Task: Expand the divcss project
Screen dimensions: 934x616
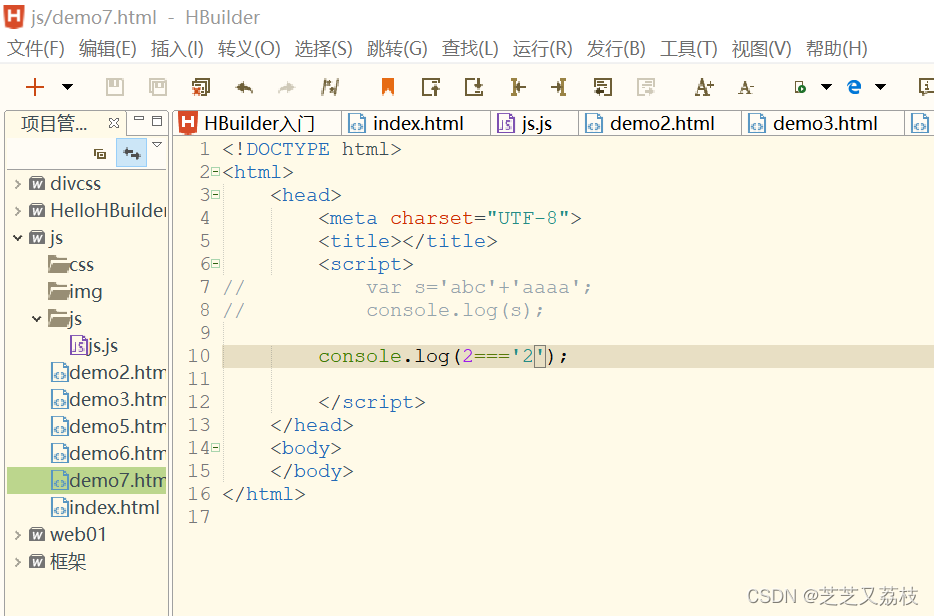Action: [17, 183]
